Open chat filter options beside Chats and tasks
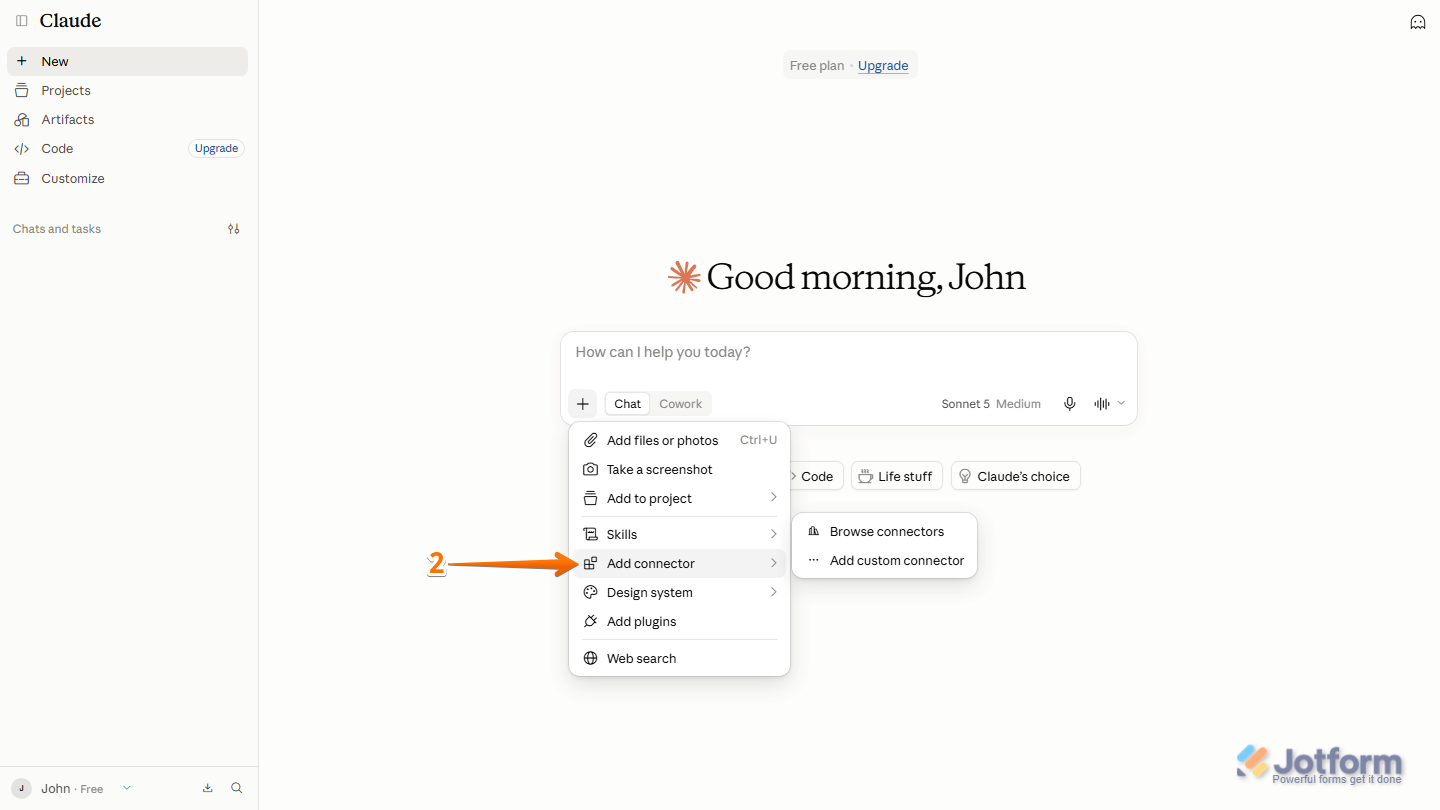Viewport: 1440px width, 810px height. pyautogui.click(x=234, y=229)
